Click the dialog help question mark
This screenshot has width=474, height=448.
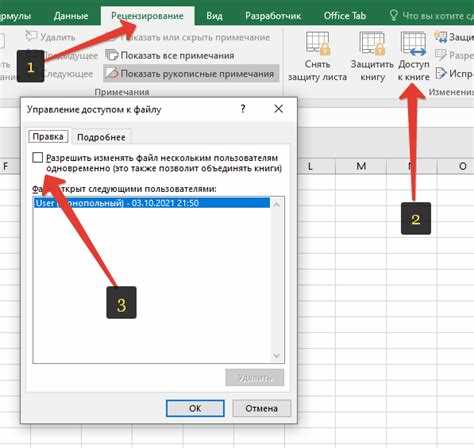click(243, 109)
